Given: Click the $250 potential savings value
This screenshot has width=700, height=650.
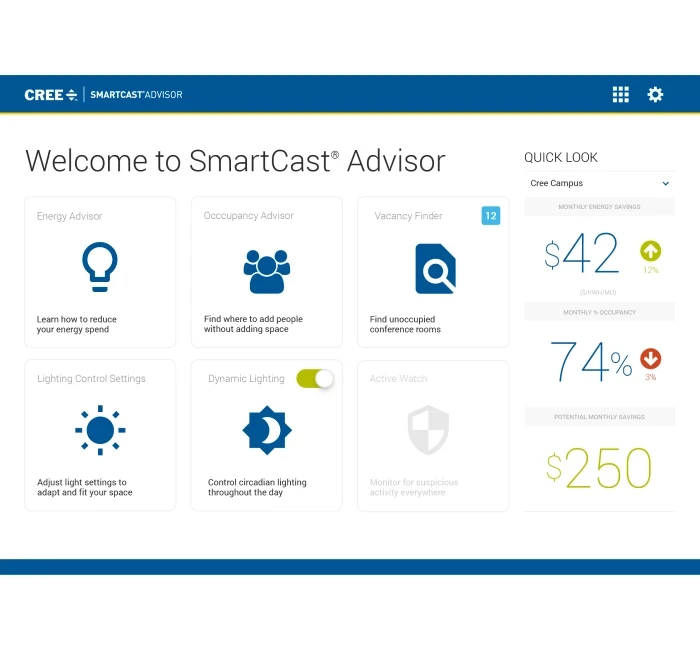Looking at the screenshot, I should tap(599, 468).
